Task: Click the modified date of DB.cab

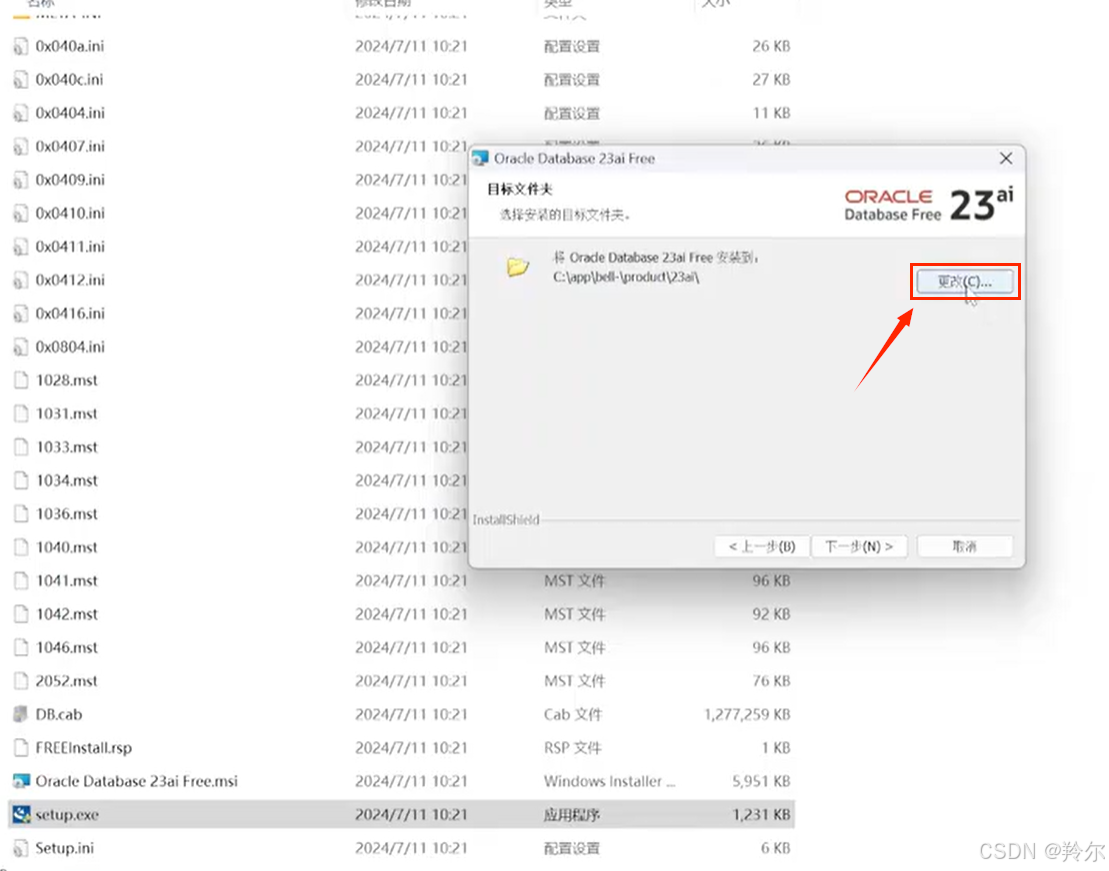Action: coord(411,715)
